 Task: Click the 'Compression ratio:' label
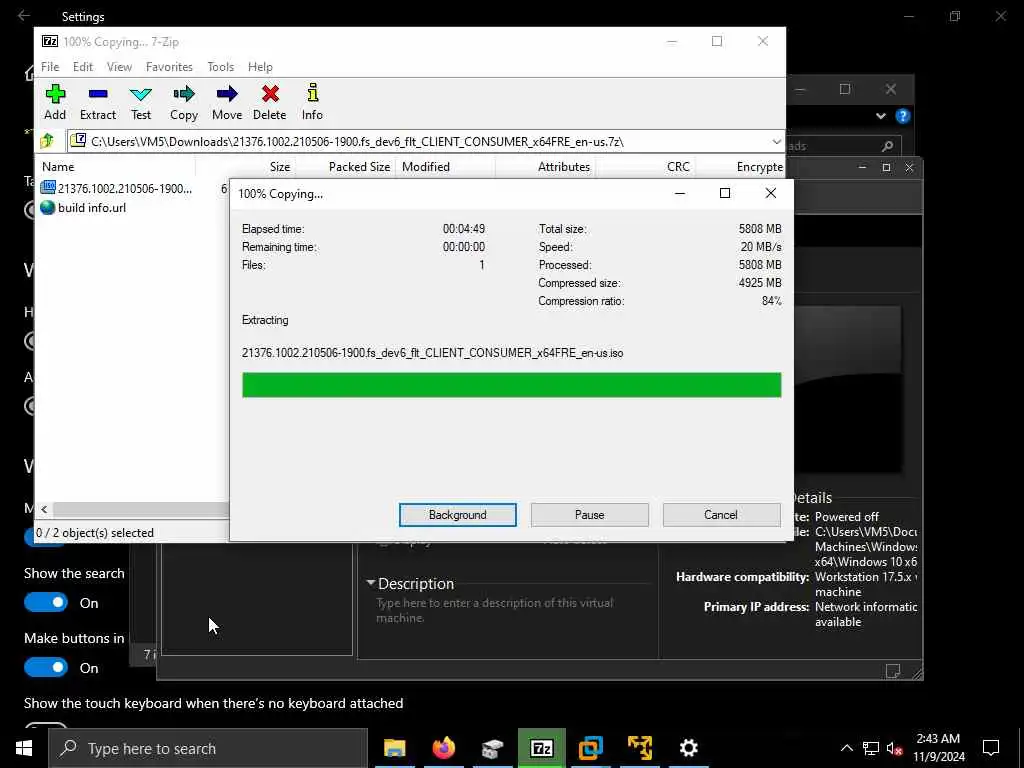pyautogui.click(x=581, y=301)
